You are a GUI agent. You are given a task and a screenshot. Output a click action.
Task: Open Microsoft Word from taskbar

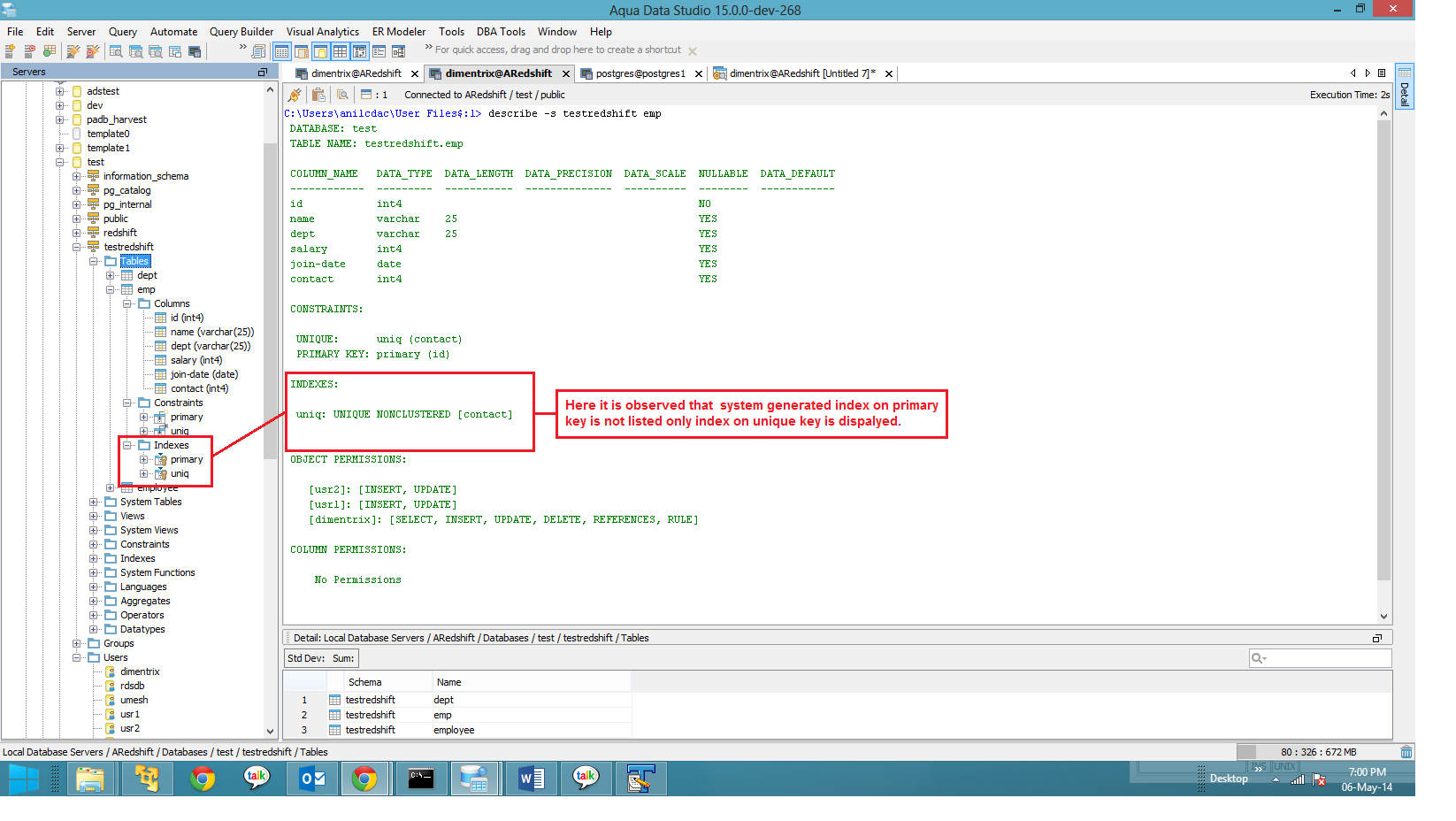pos(531,779)
